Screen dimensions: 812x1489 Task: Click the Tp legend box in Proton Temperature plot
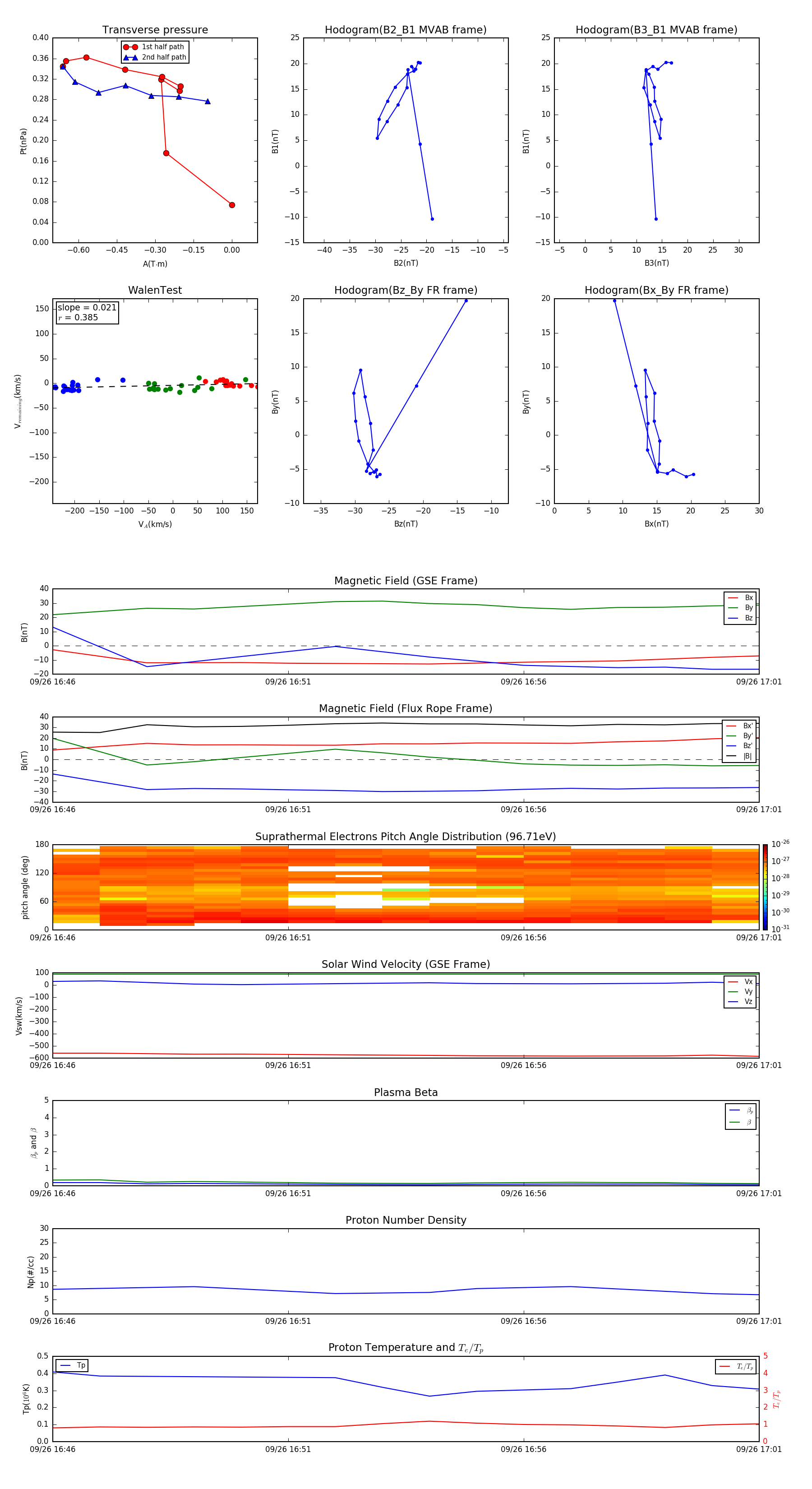click(72, 1365)
